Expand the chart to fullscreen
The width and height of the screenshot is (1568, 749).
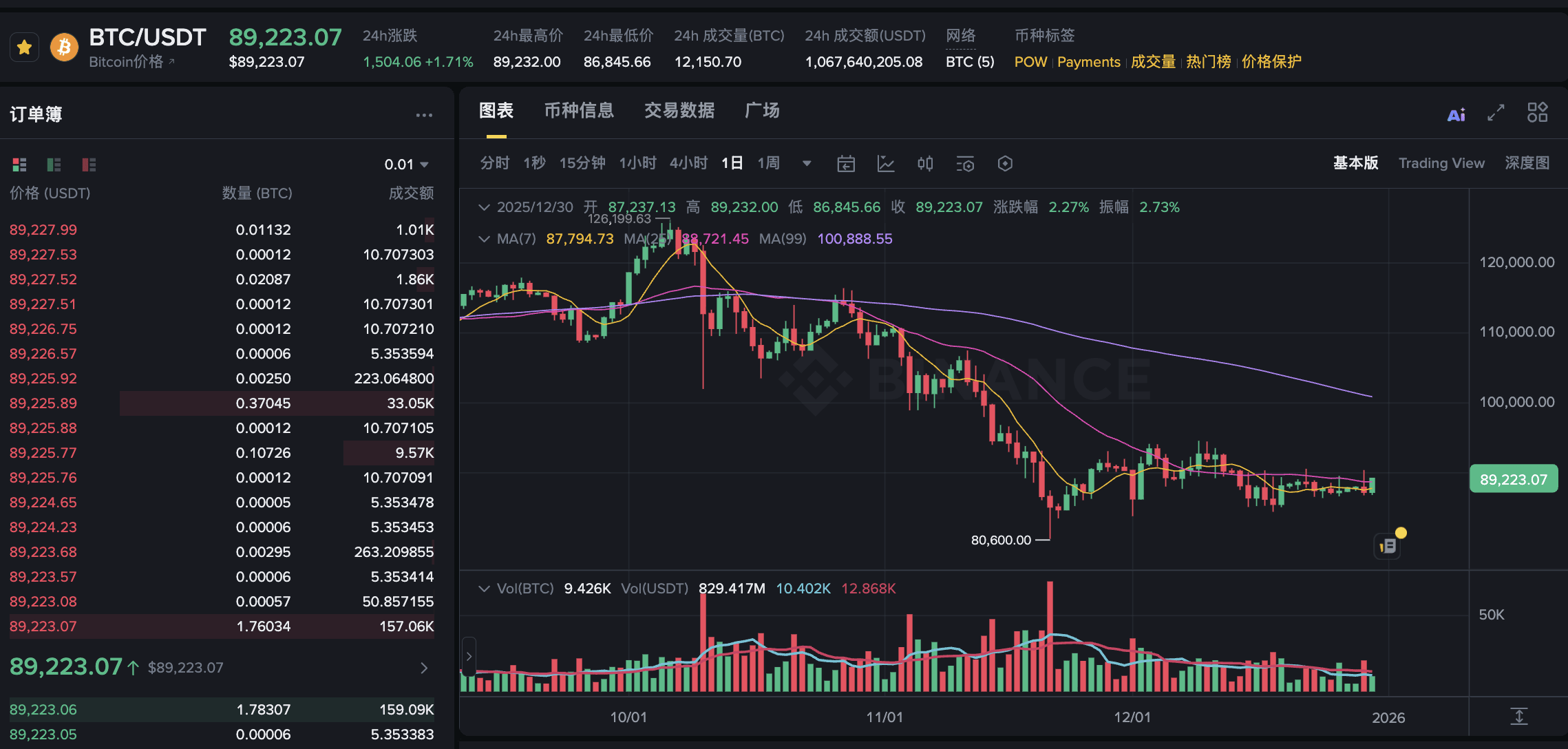1494,113
